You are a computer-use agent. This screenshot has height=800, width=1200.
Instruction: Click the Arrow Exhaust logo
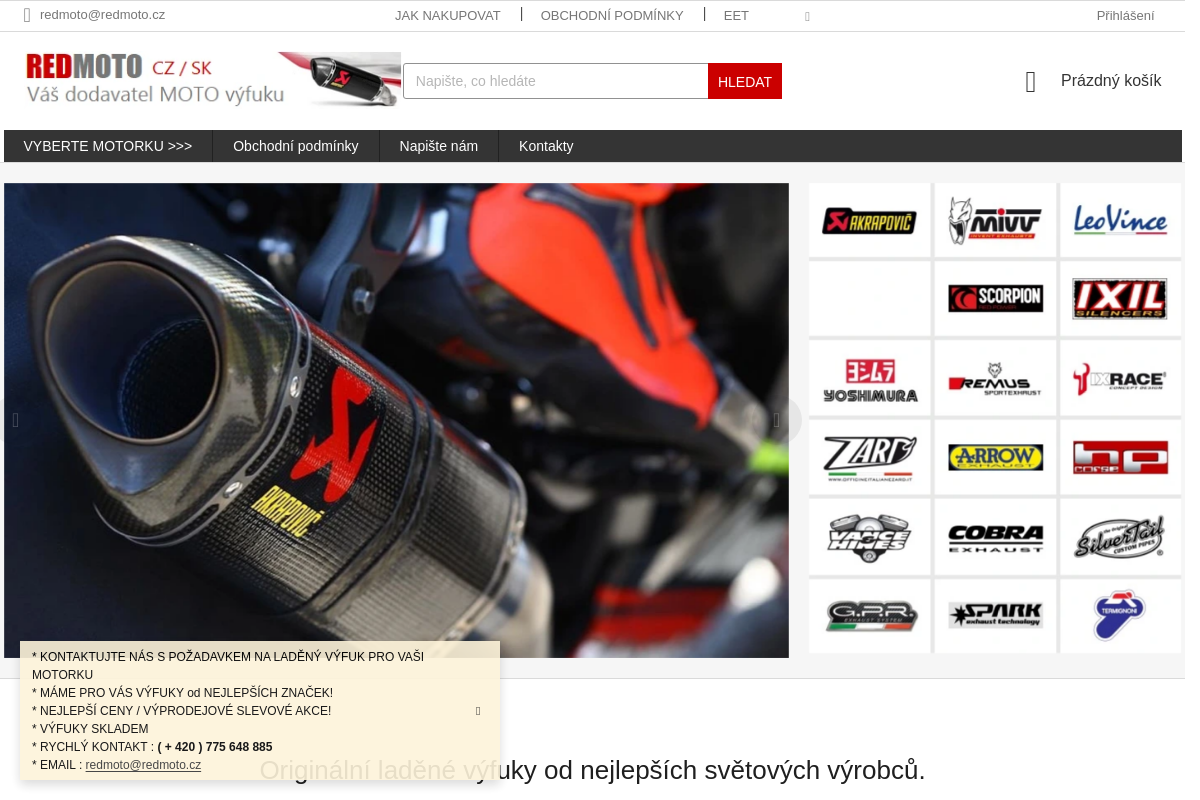(x=995, y=457)
